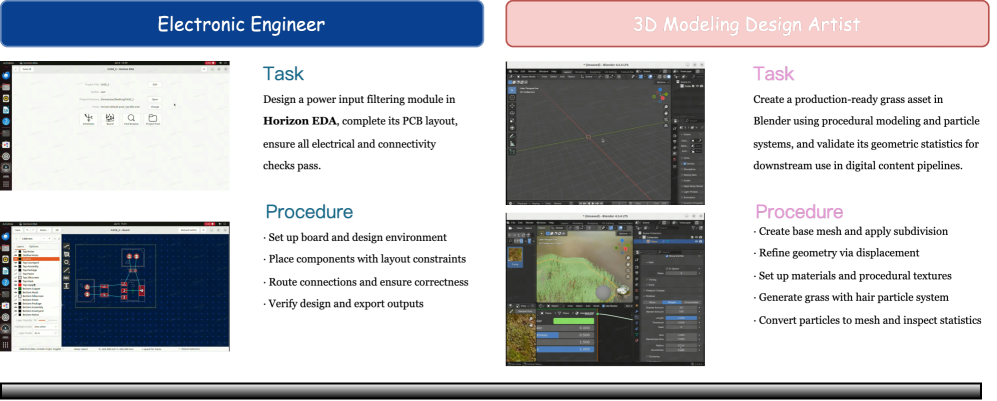
Task: Open the Object Mode dropdown in Blender header
Action: tap(530, 77)
